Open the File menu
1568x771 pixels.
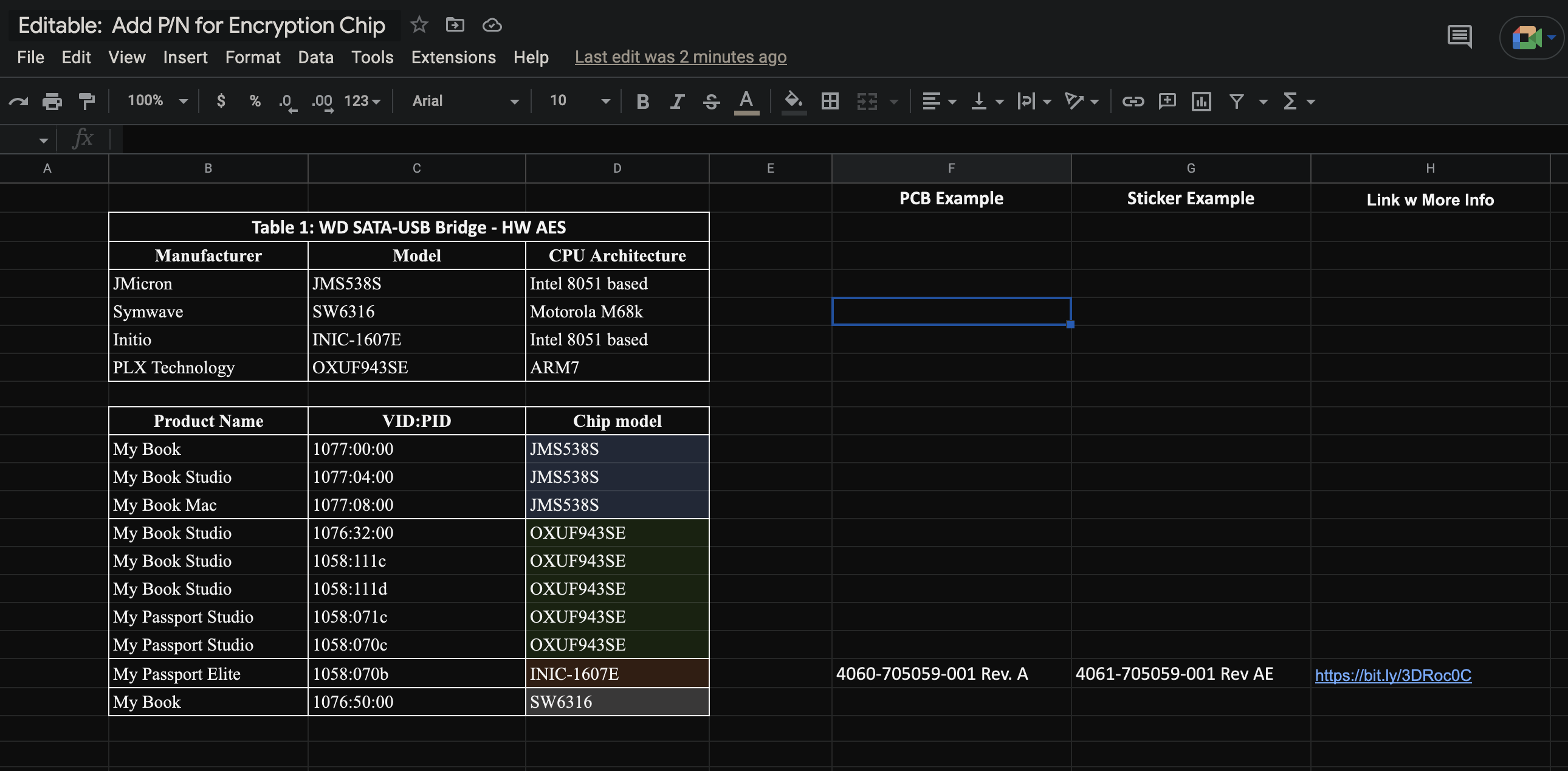pos(30,57)
